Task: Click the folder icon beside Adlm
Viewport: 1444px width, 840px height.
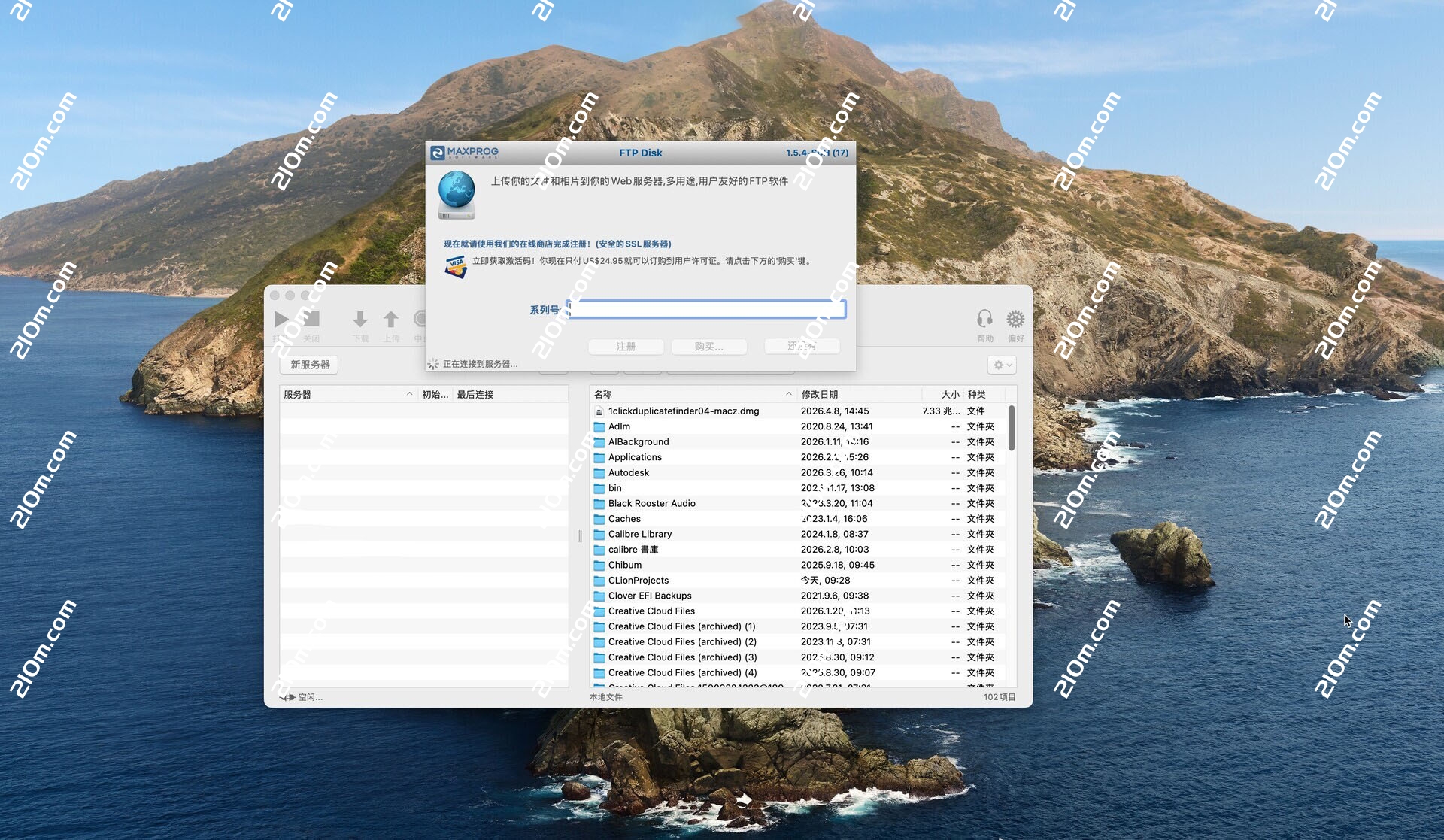Action: click(x=599, y=426)
